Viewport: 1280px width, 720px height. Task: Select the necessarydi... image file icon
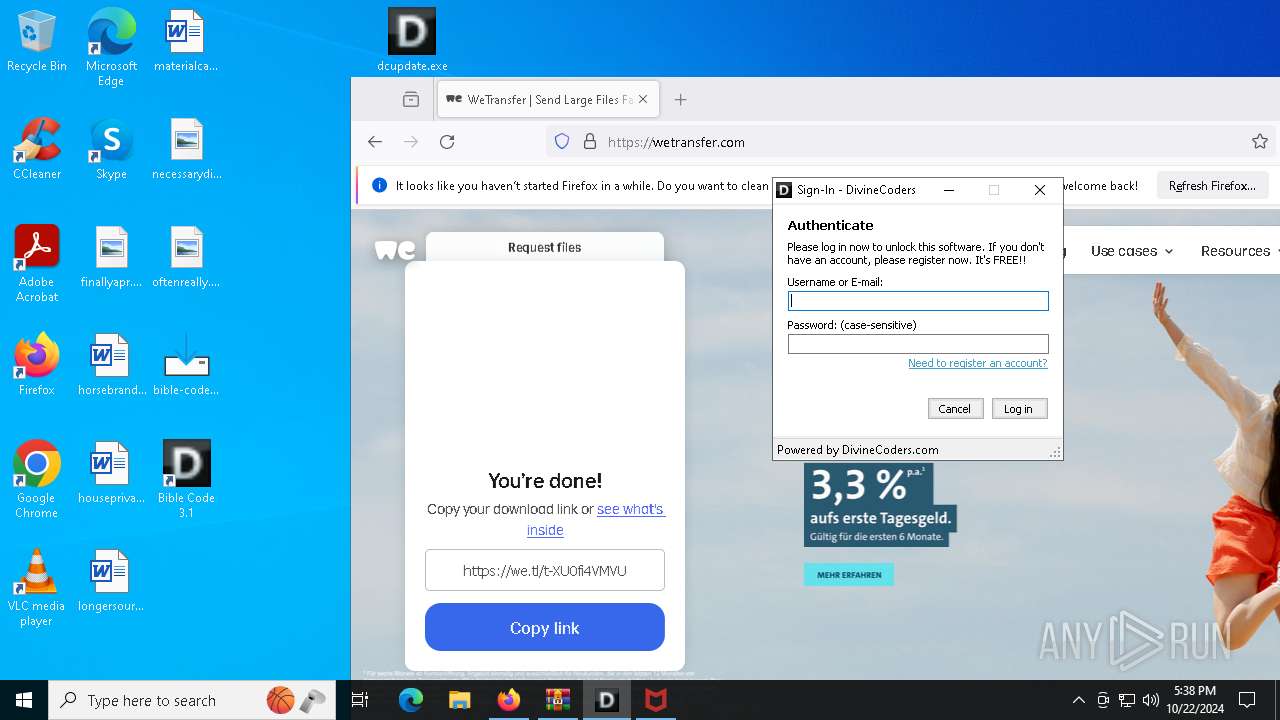point(186,149)
